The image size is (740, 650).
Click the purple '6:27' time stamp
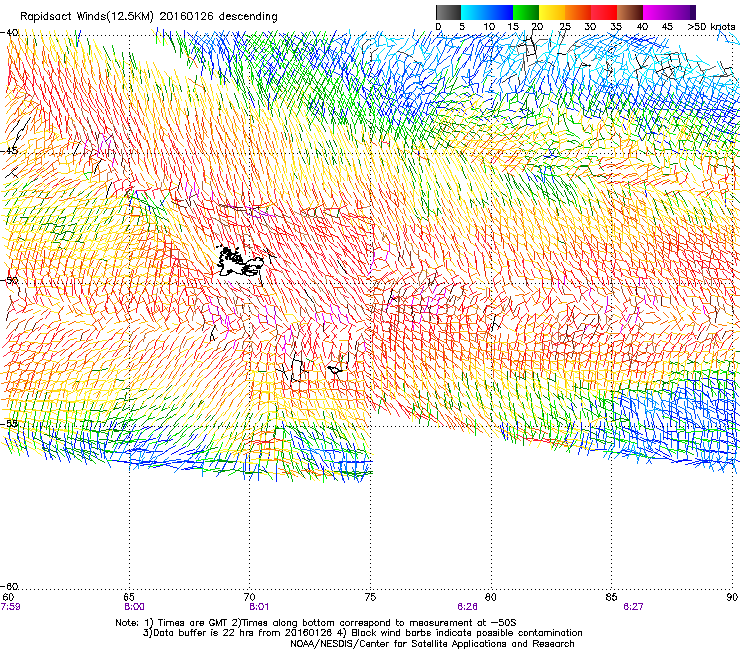point(633,607)
